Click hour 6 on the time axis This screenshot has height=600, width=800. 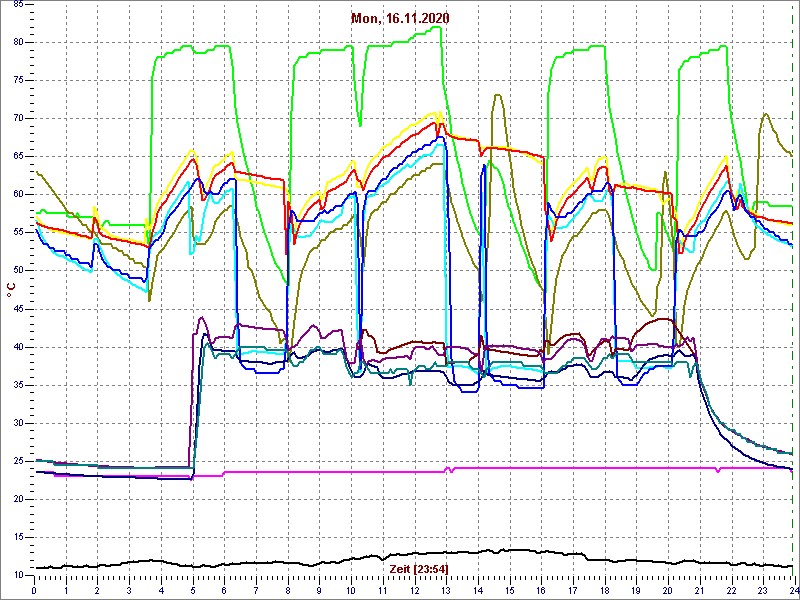coord(224,590)
